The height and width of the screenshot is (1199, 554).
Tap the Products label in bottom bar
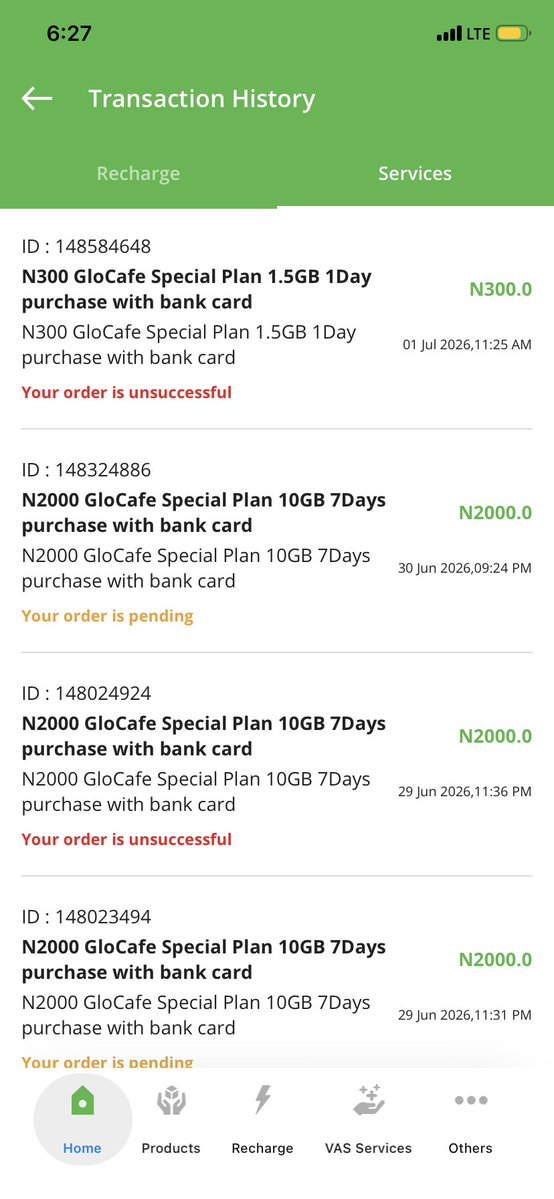tap(171, 1149)
